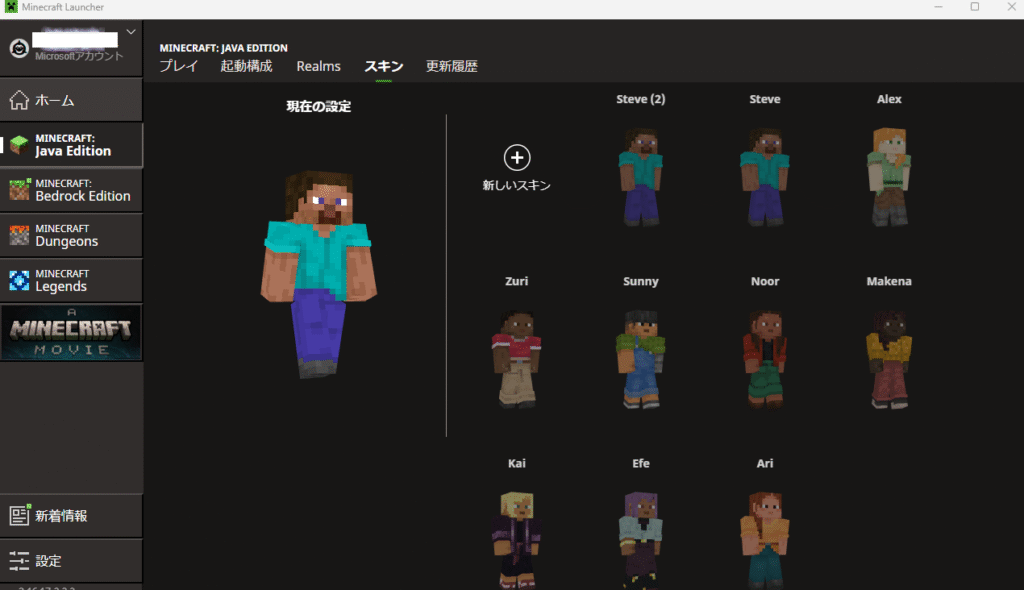
Task: Select the Kai skin
Action: pyautogui.click(x=517, y=540)
